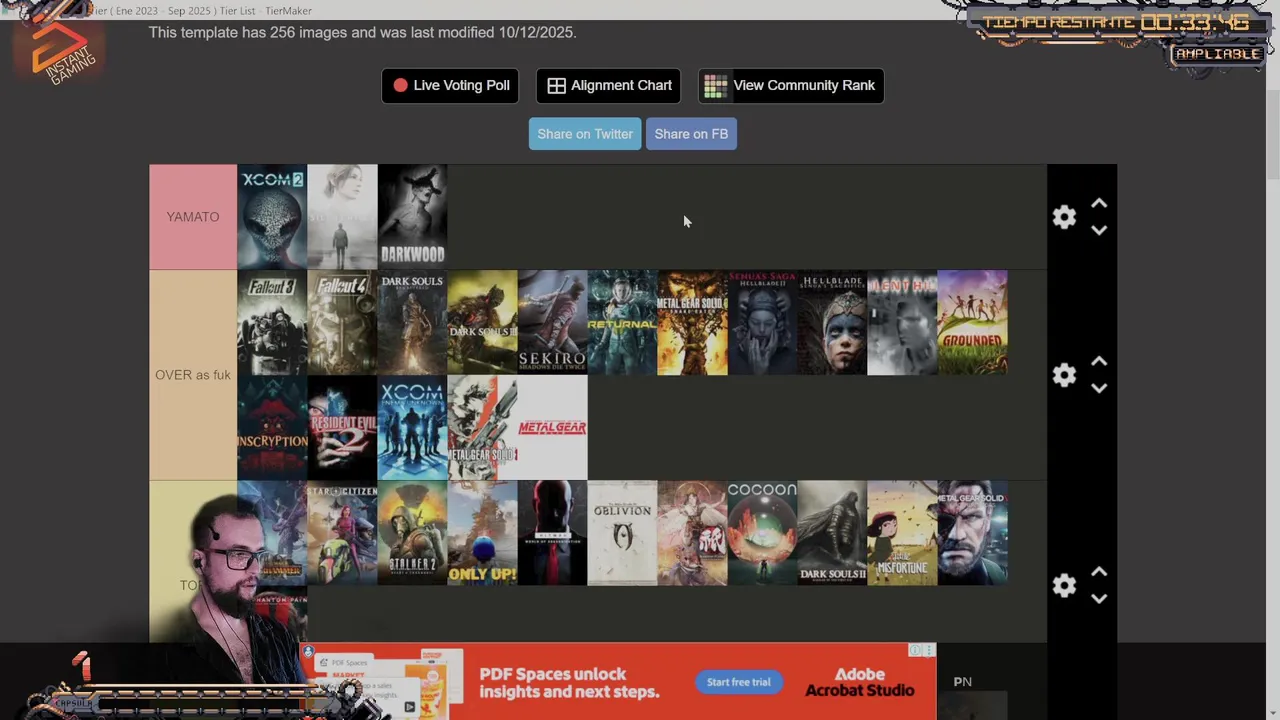Open the Alignment Chart
This screenshot has width=1280, height=720.
point(608,85)
